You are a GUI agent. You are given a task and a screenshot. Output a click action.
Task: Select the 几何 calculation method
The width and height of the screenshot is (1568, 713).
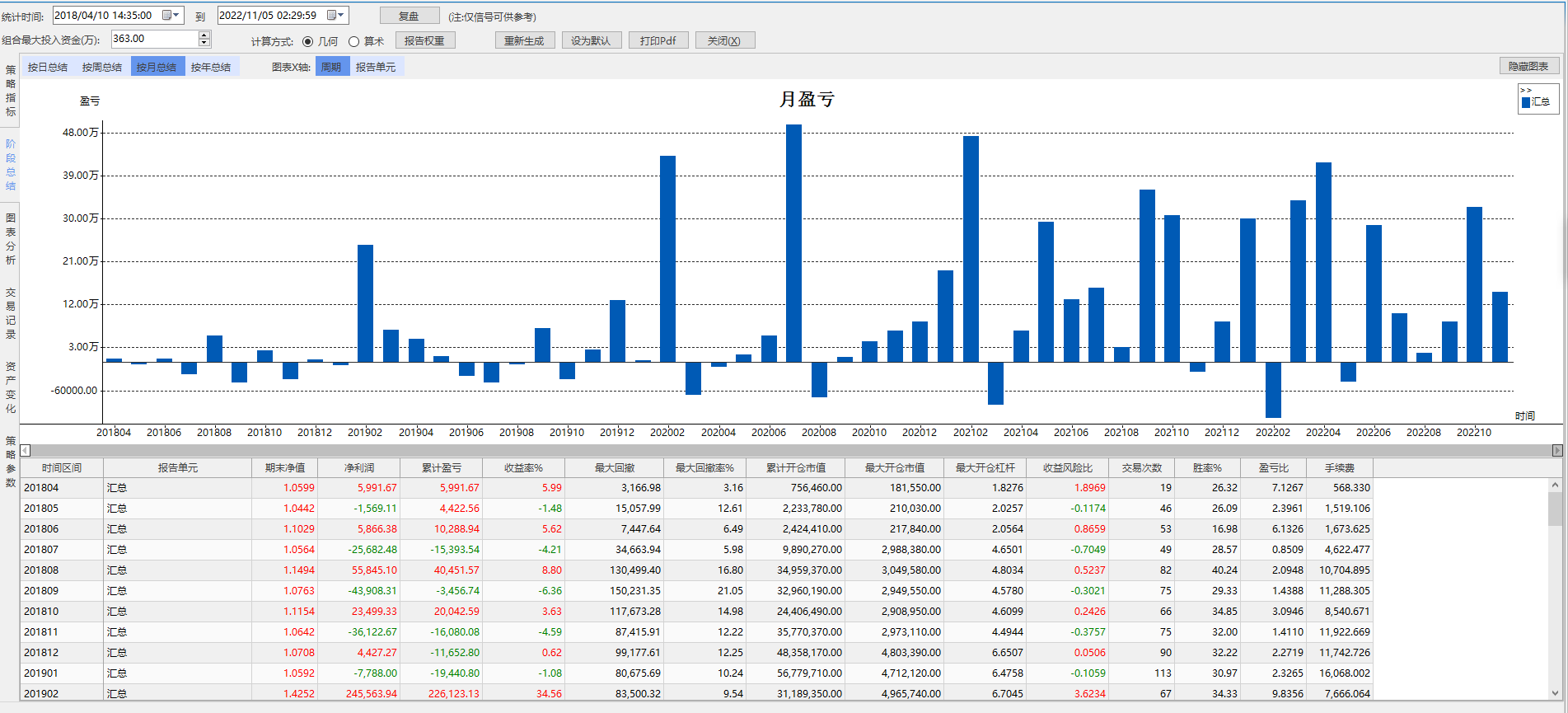pyautogui.click(x=308, y=41)
